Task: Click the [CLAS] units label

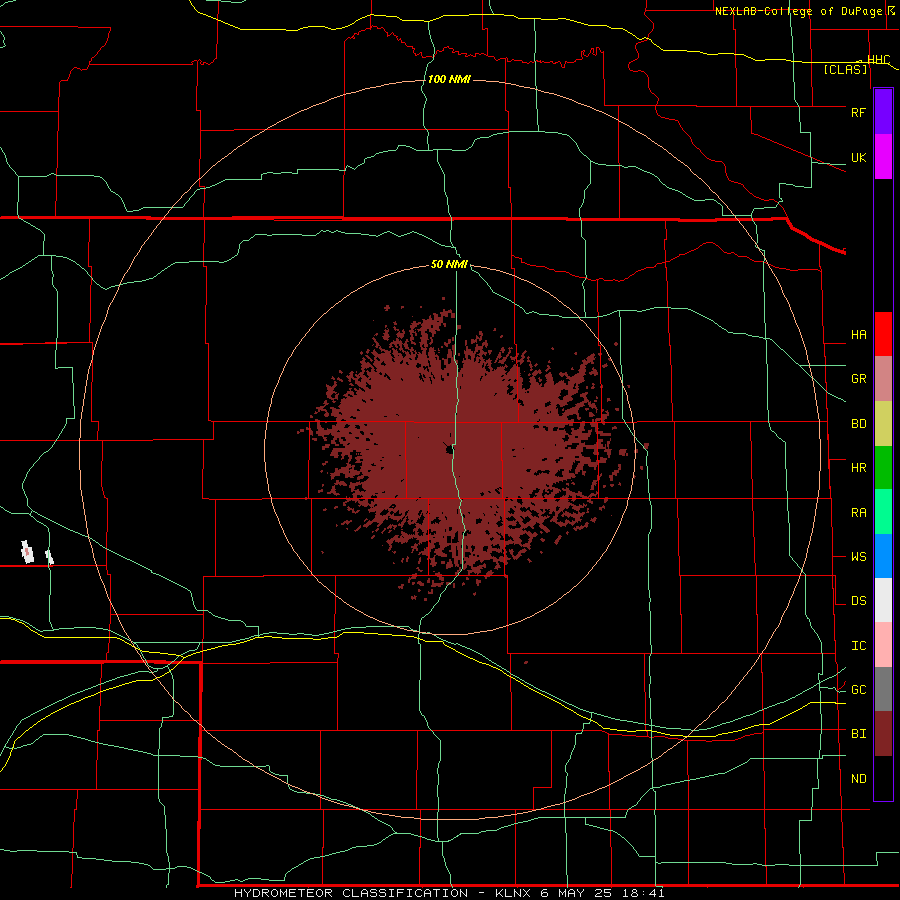Action: [x=845, y=70]
